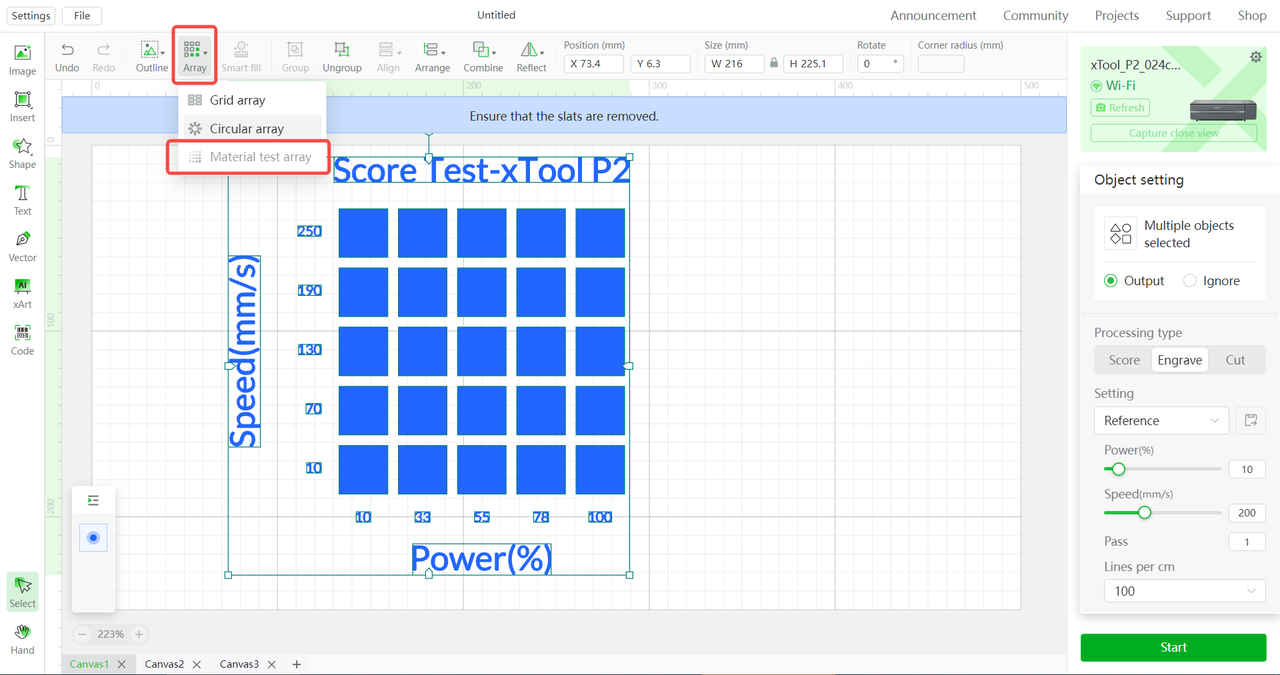Click the zoom percentage 223% value
The height and width of the screenshot is (675, 1280).
coord(111,634)
